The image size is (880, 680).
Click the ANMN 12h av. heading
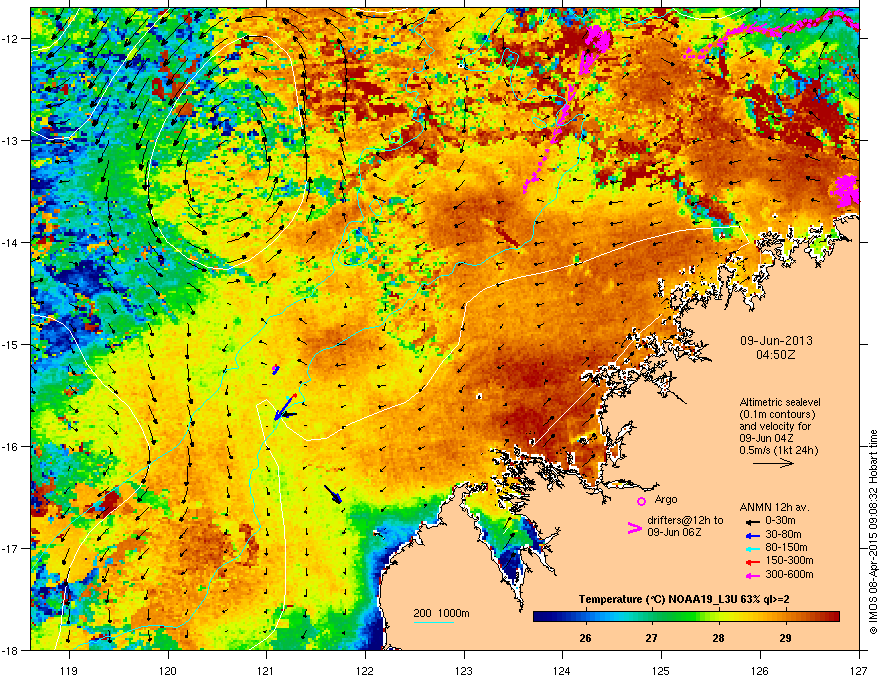774,507
